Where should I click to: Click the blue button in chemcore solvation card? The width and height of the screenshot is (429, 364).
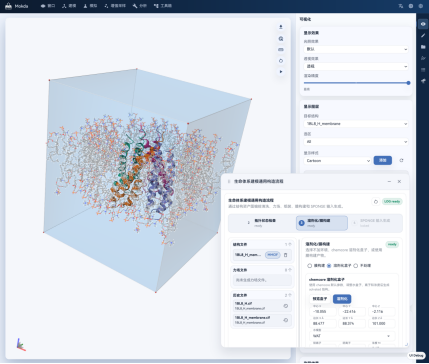coord(342,299)
